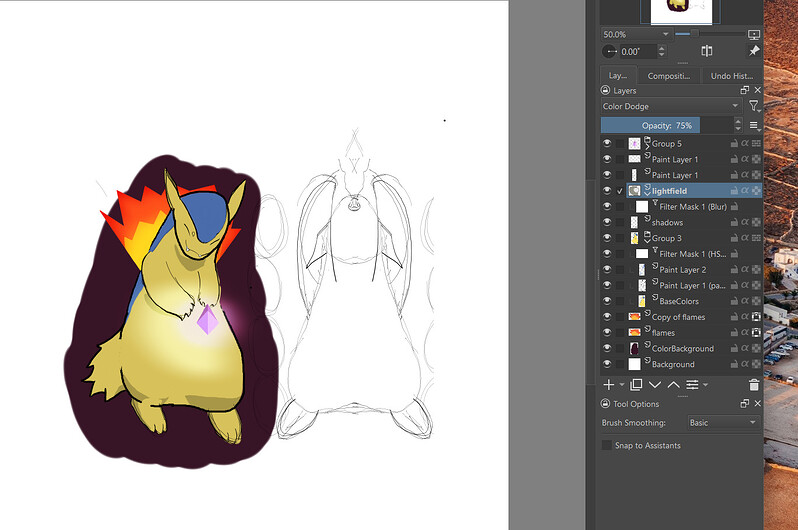Open the layer filter funnel icon
The image size is (798, 530).
(x=754, y=106)
